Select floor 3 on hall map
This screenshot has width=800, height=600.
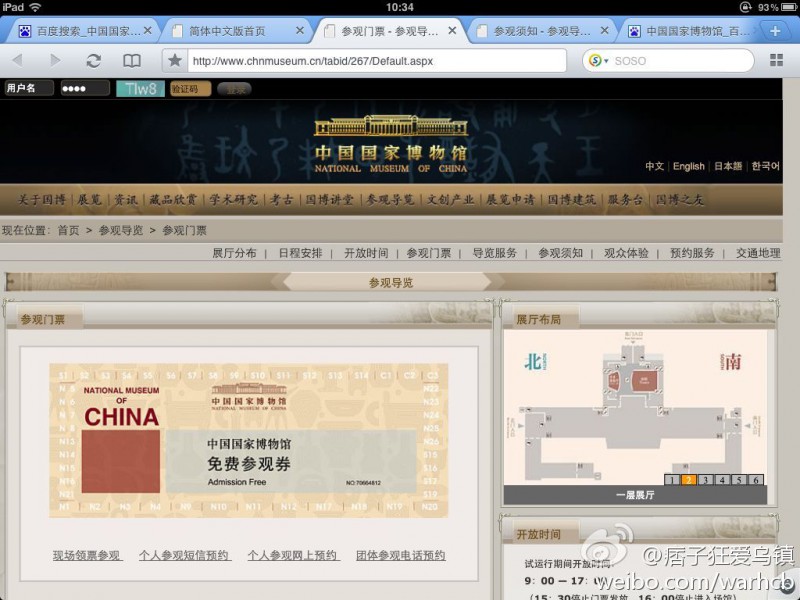pyautogui.click(x=706, y=480)
